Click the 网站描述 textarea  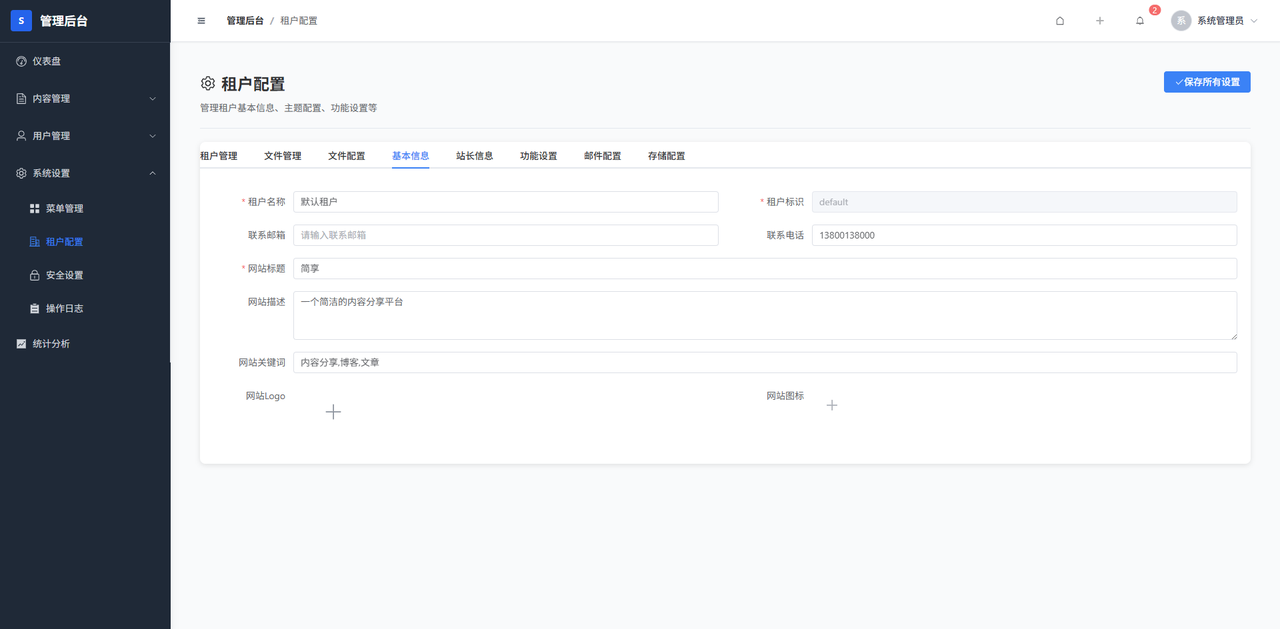tap(765, 316)
